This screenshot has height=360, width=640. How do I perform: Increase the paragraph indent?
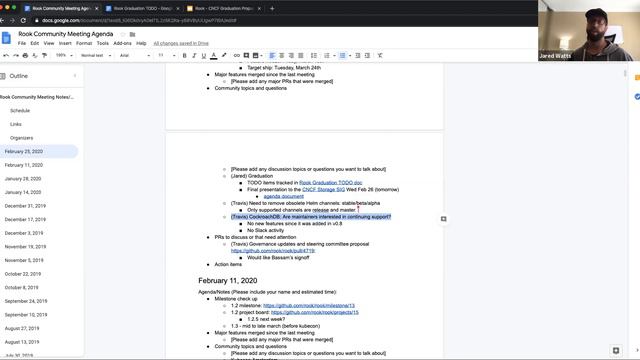pyautogui.click(x=367, y=56)
